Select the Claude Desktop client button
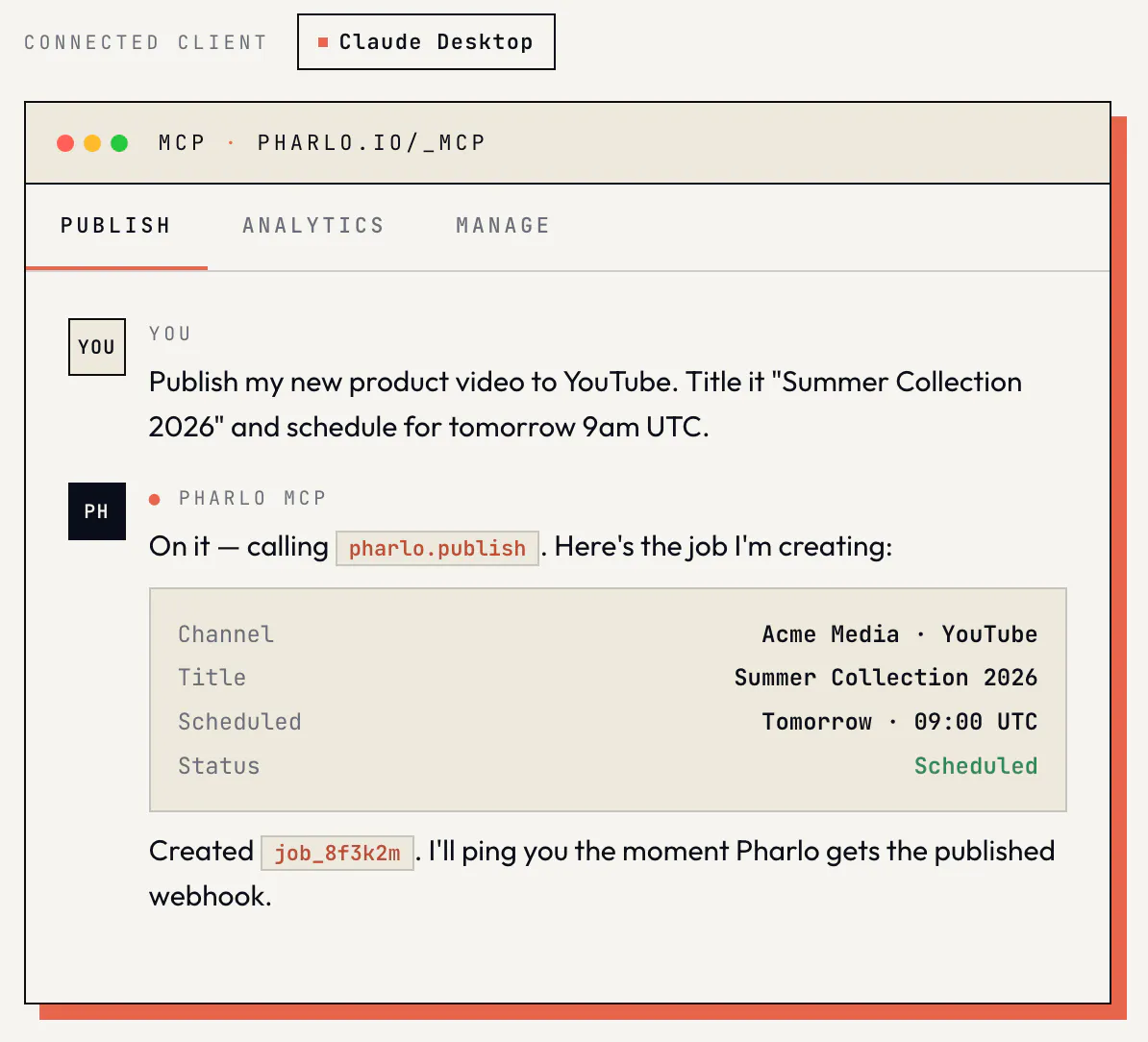 point(426,41)
